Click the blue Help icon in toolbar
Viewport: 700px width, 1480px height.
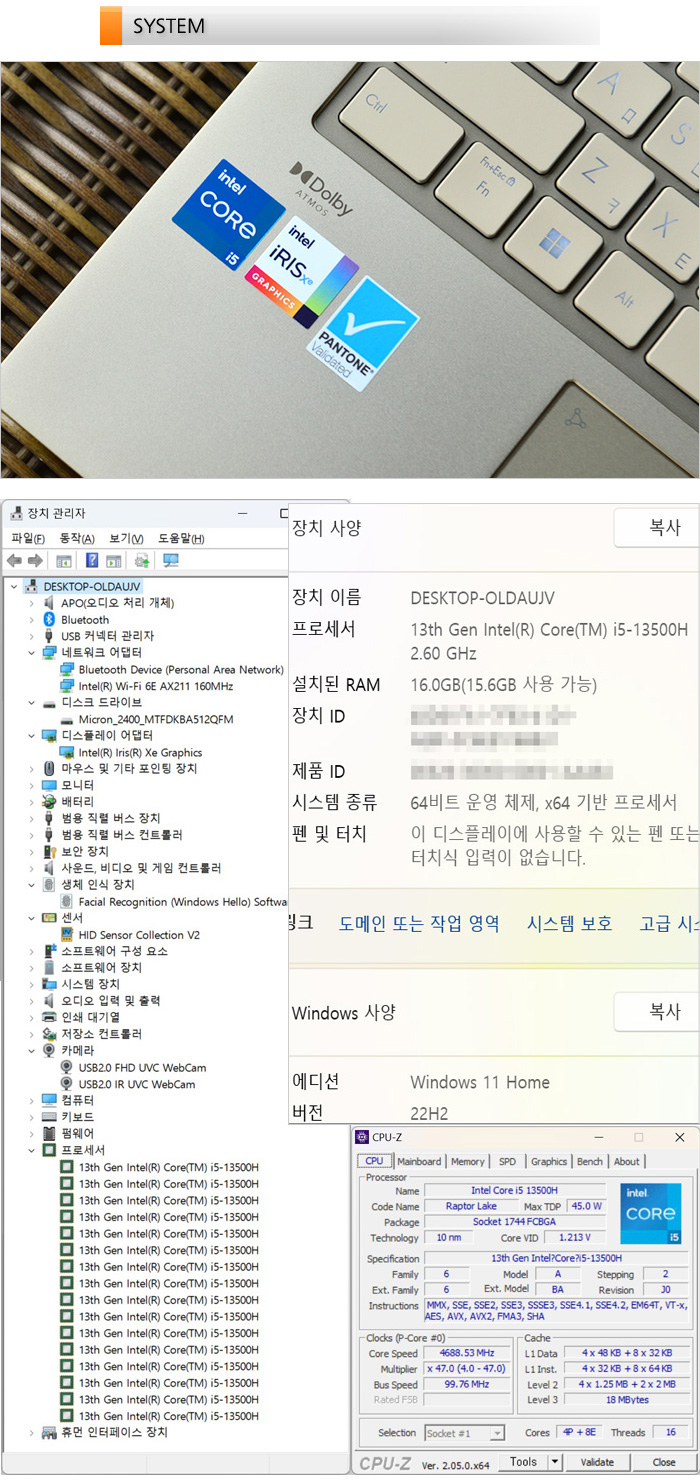[92, 561]
